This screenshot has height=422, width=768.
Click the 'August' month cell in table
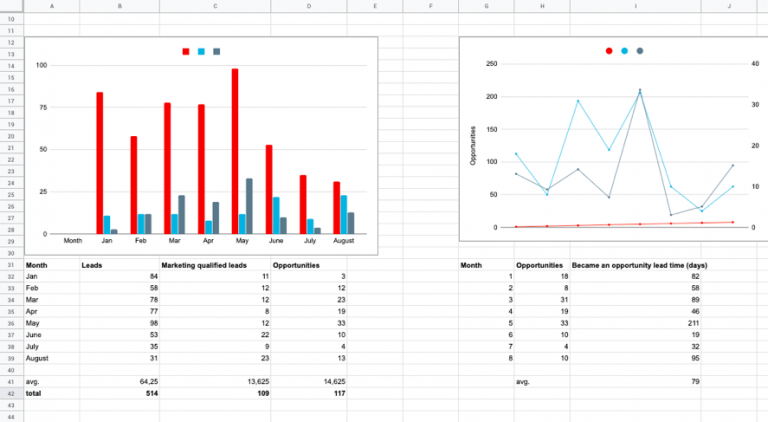[50, 358]
